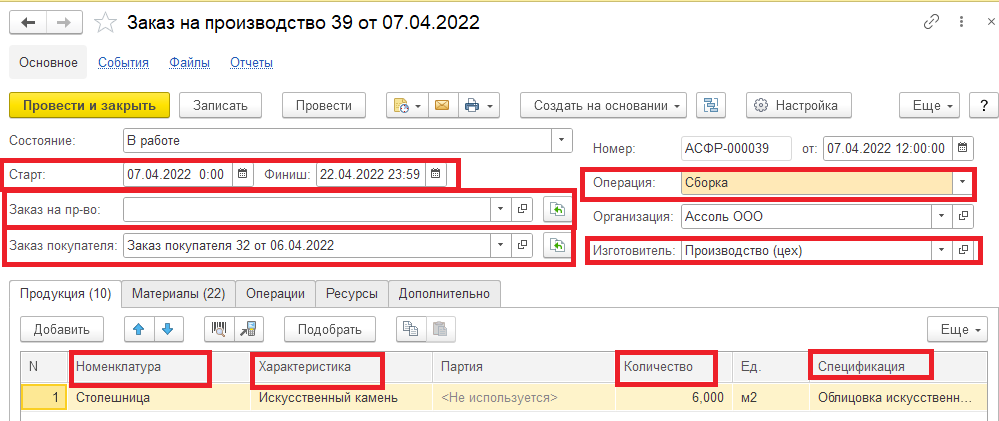Screen dimensions: 999x421
Task: Open the Изготовитель record
Action: coord(963,250)
